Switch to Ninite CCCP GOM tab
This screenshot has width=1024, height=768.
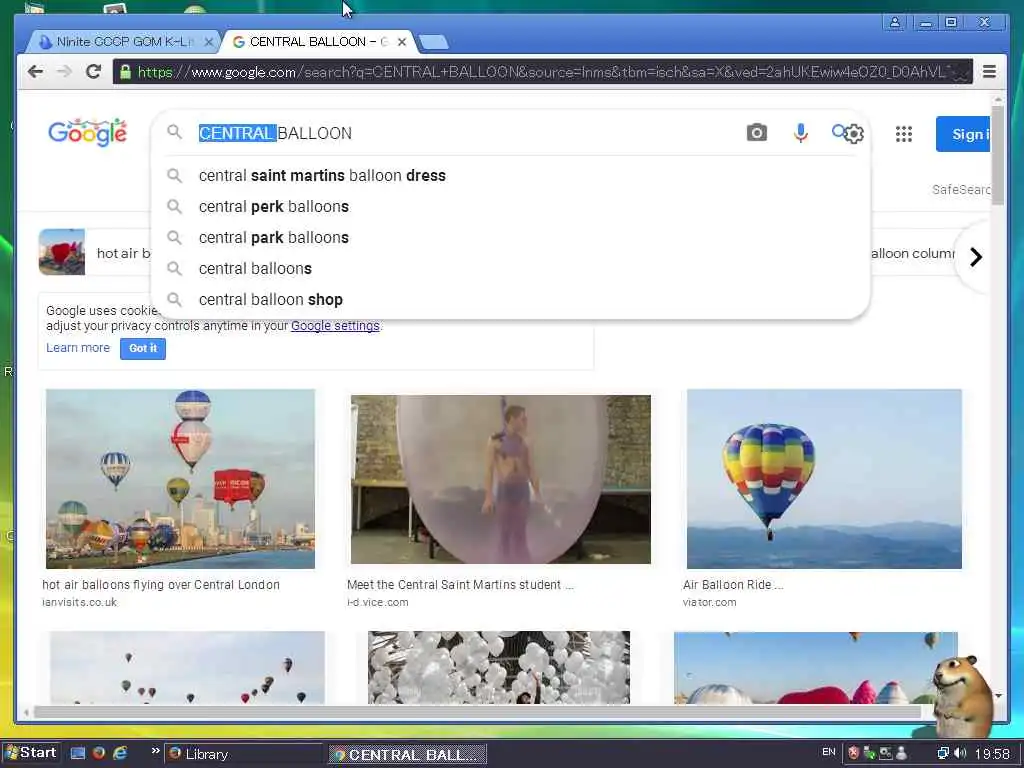tap(123, 42)
